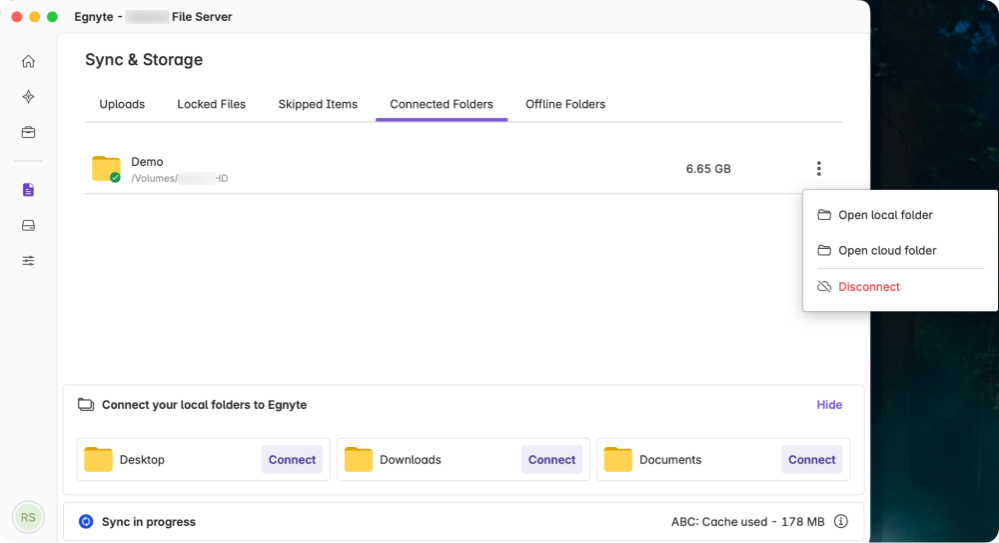Click ABC: Cache used - 178 MB
999x543 pixels.
click(x=748, y=521)
